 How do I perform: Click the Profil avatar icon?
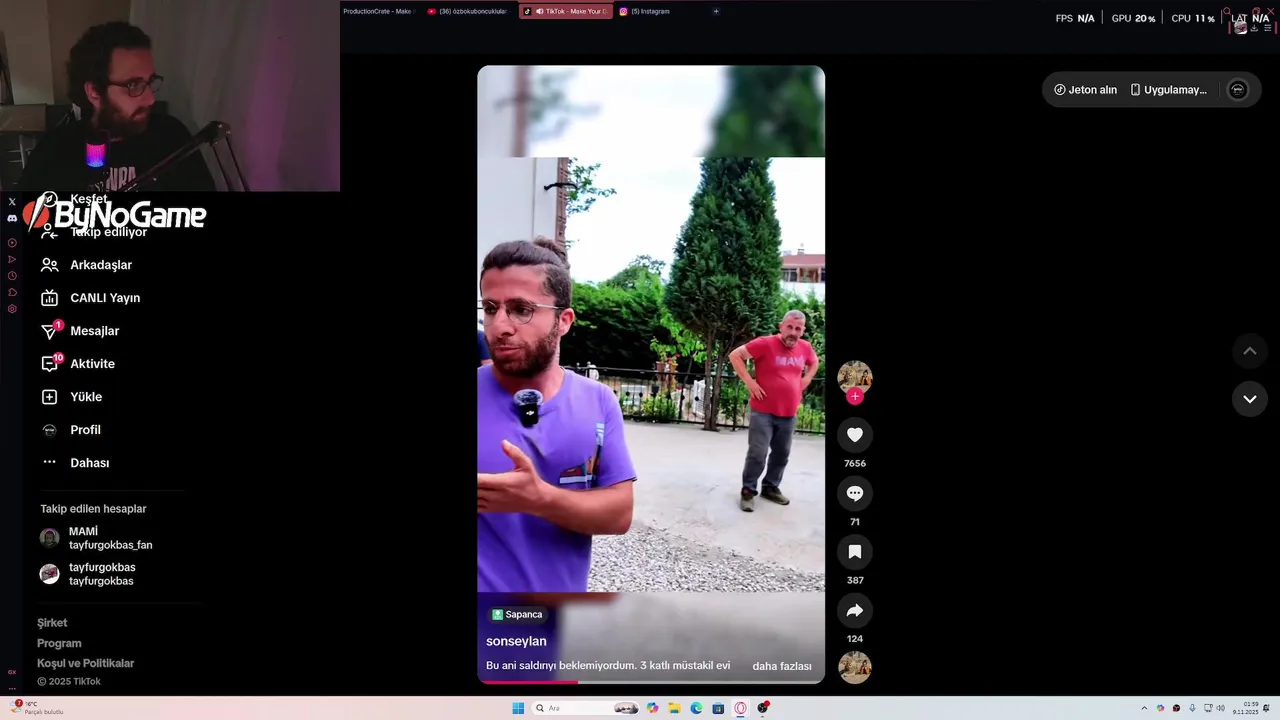[x=49, y=430]
